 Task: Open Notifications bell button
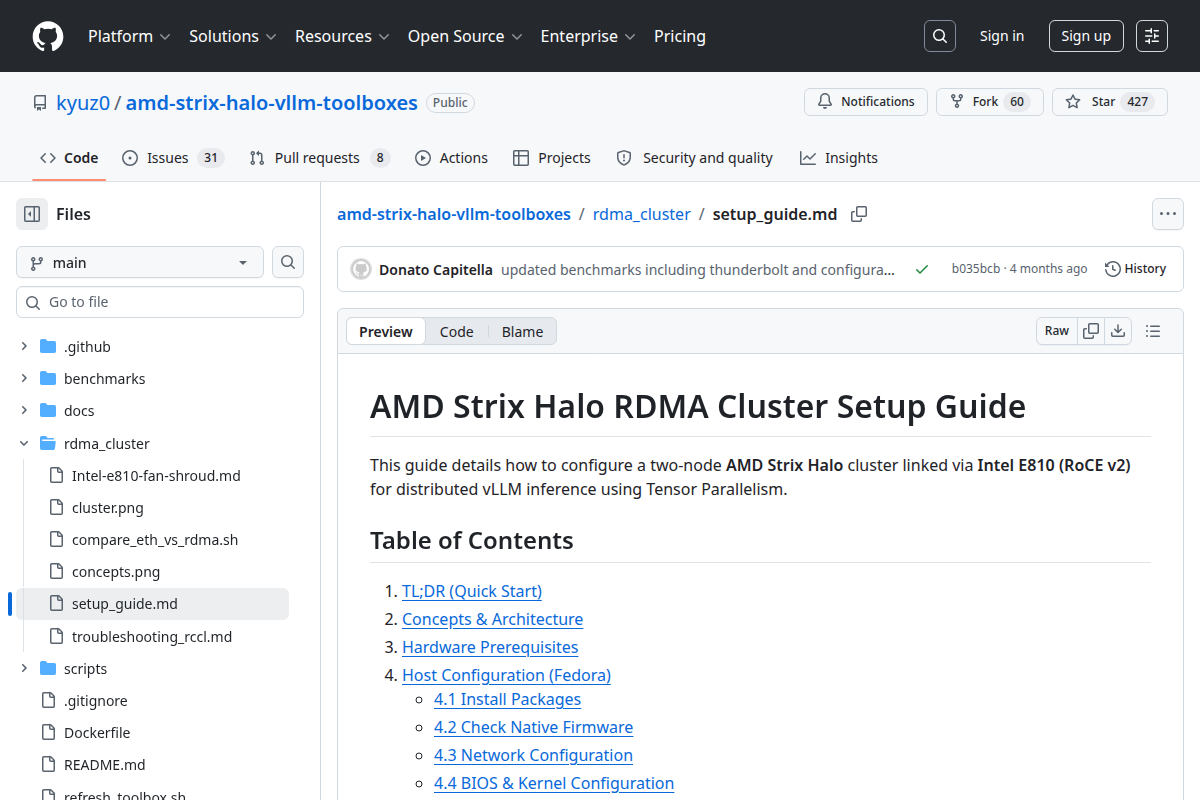point(866,102)
